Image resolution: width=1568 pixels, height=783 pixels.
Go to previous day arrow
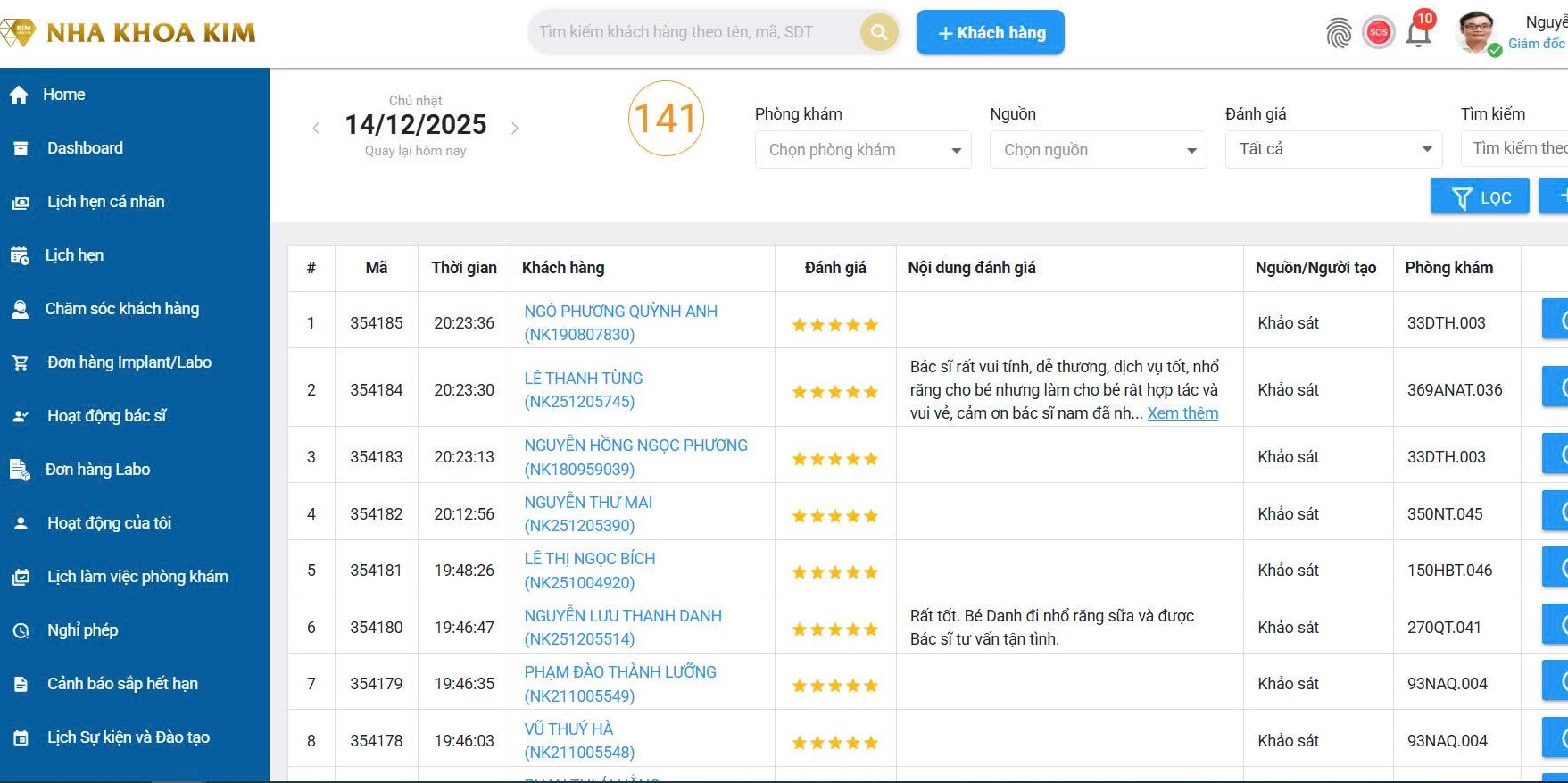316,128
